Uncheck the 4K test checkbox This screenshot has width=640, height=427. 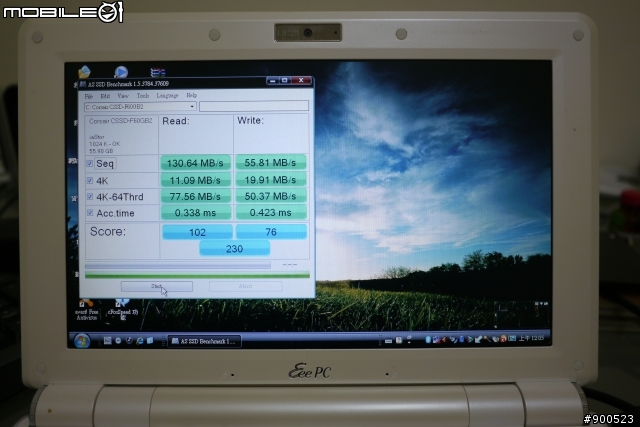tap(90, 180)
